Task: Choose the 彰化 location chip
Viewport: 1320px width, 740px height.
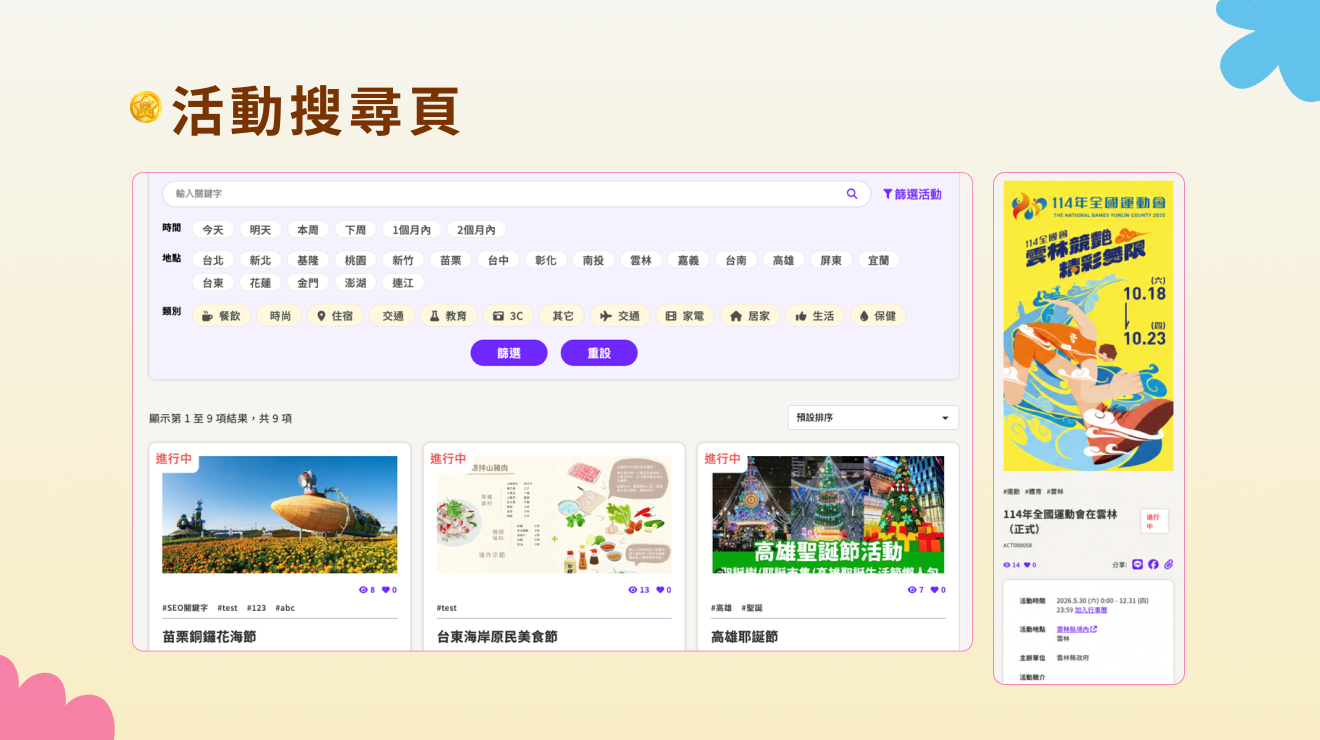Action: coord(546,260)
